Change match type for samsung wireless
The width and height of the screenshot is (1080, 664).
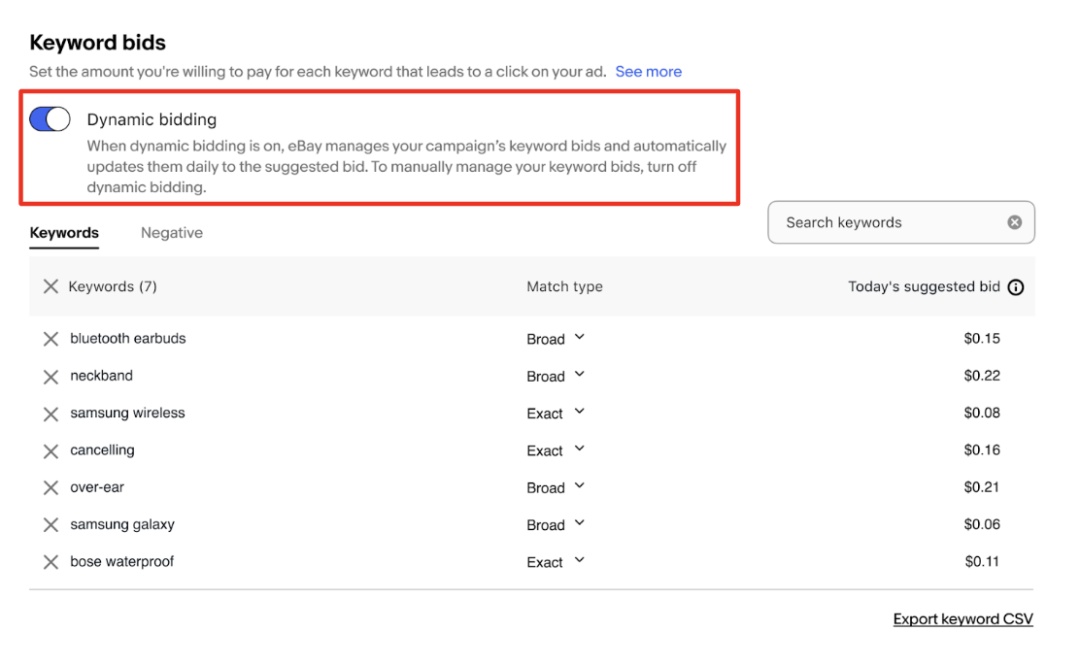[x=555, y=413]
